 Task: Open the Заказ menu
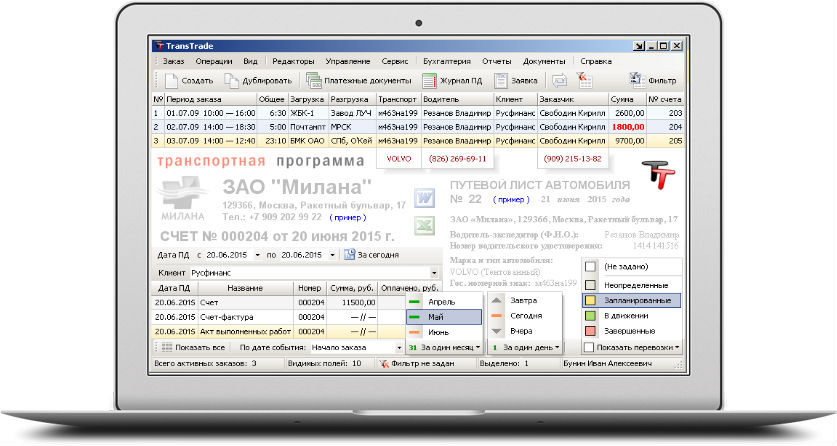point(173,61)
